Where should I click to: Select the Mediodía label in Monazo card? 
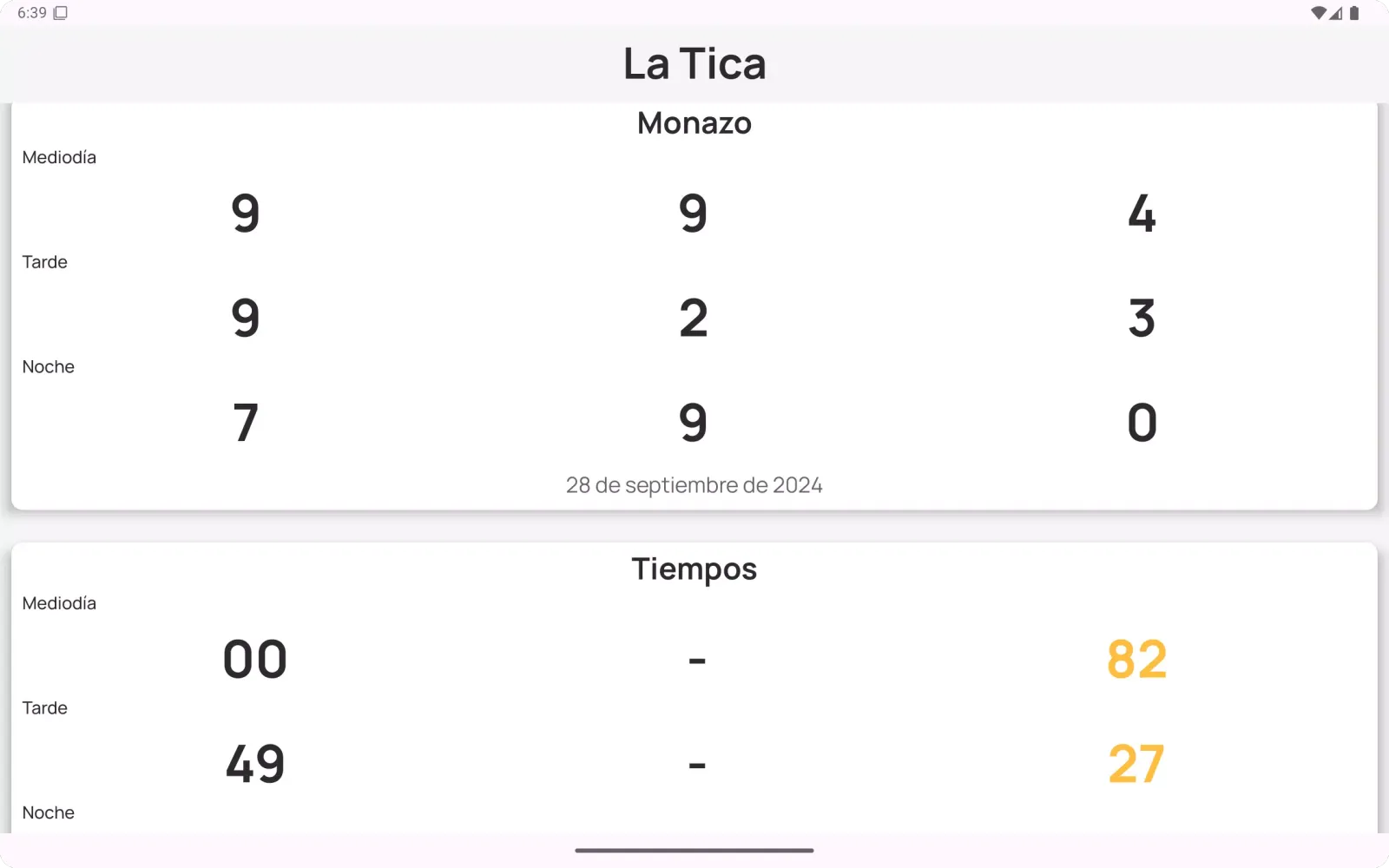[x=59, y=157]
